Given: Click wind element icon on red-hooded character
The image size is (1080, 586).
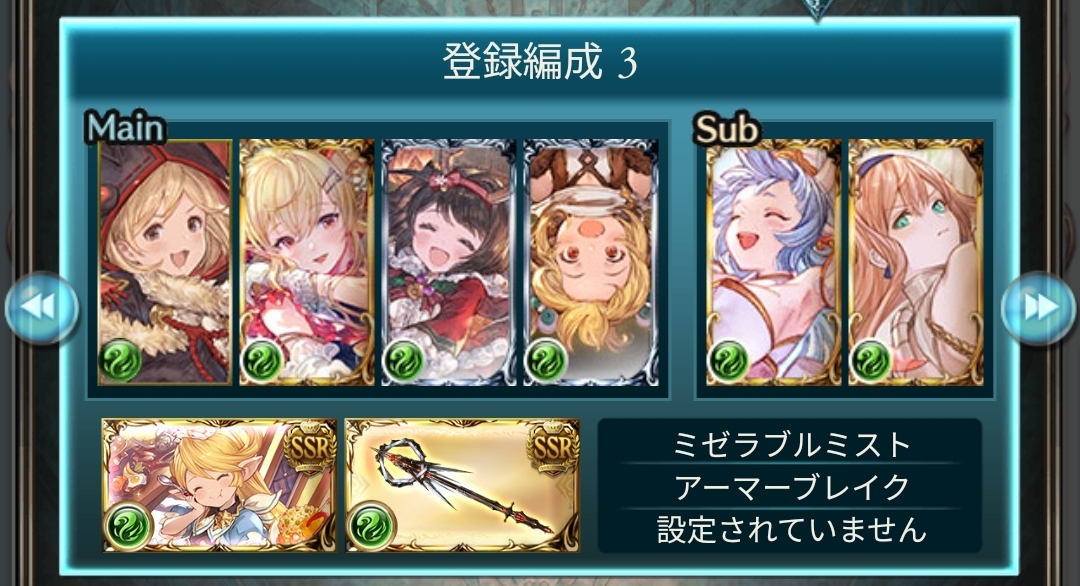Looking at the screenshot, I should (x=121, y=361).
